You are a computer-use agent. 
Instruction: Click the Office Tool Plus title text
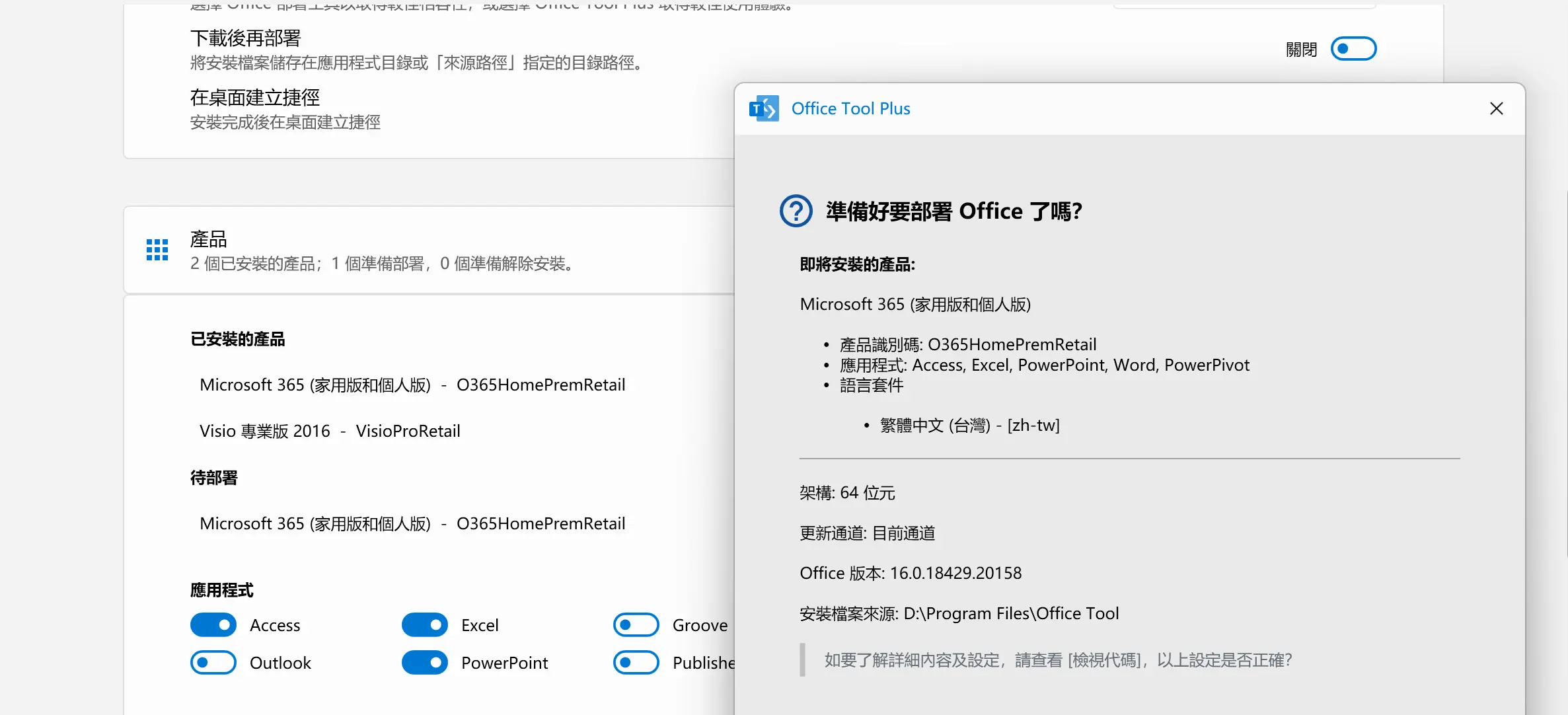coord(850,108)
